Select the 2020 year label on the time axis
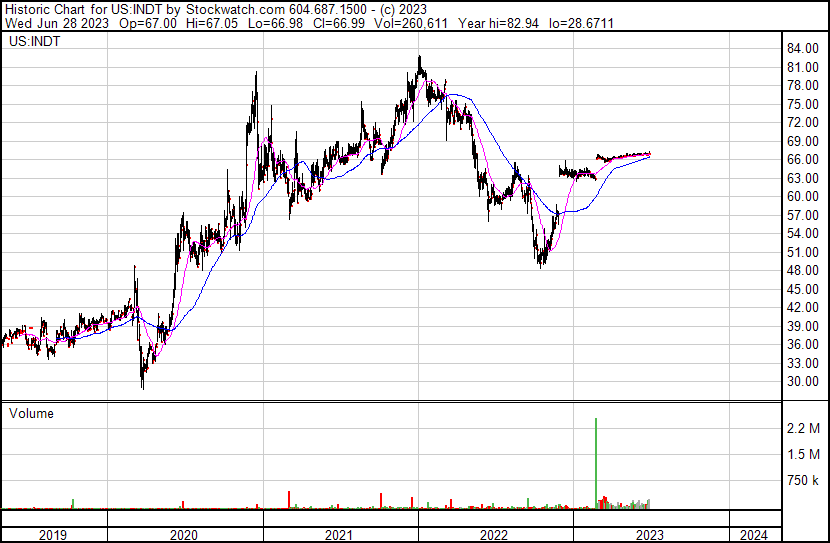 [x=185, y=535]
